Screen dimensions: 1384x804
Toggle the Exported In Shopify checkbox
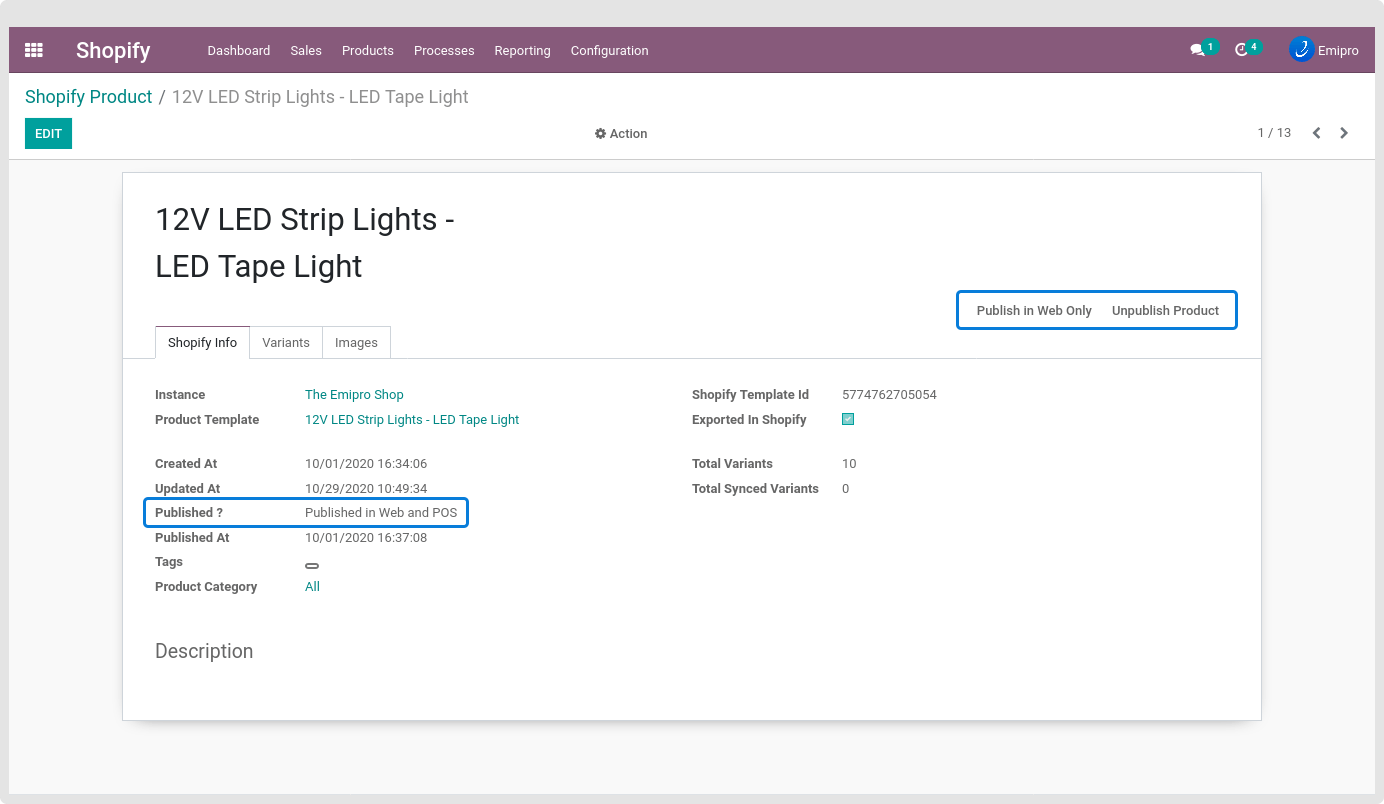(848, 420)
